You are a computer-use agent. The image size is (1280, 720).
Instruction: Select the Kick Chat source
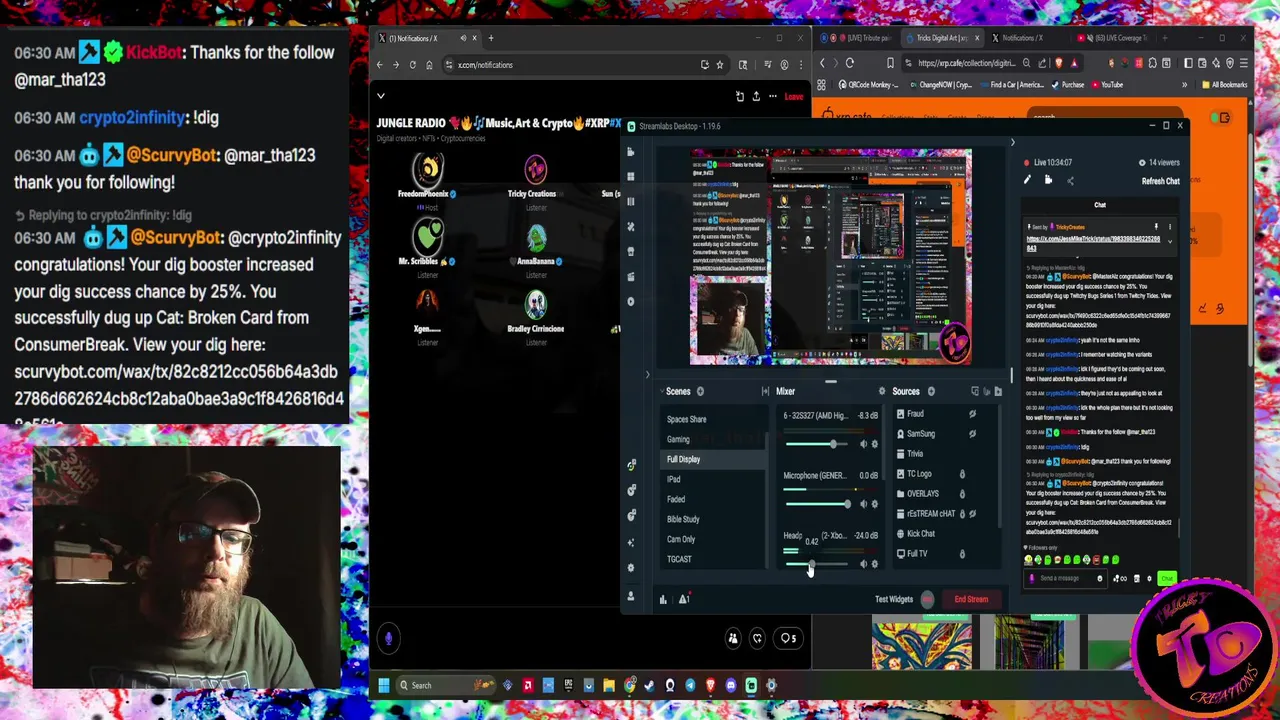coord(921,534)
